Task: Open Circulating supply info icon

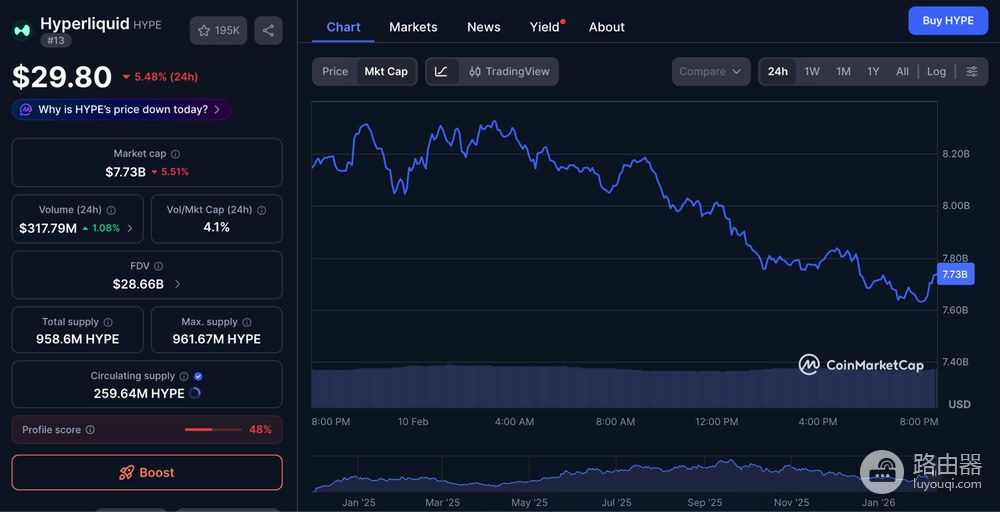Action: [184, 376]
